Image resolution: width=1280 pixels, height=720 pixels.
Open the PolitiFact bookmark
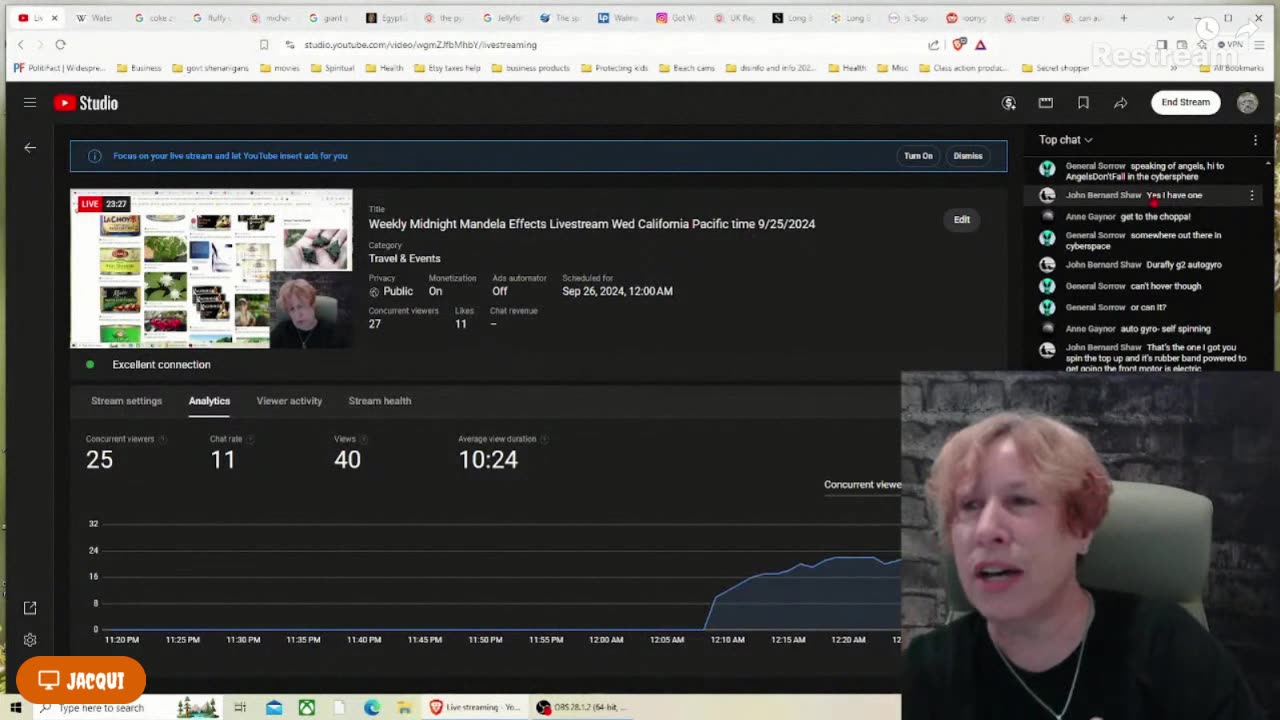pyautogui.click(x=59, y=68)
